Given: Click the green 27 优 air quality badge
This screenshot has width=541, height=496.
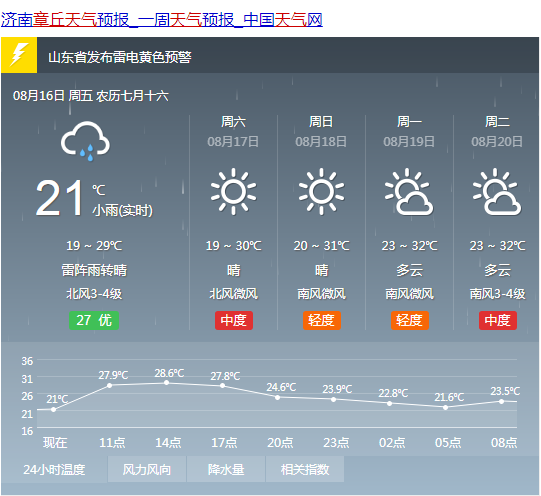Looking at the screenshot, I should (94, 320).
